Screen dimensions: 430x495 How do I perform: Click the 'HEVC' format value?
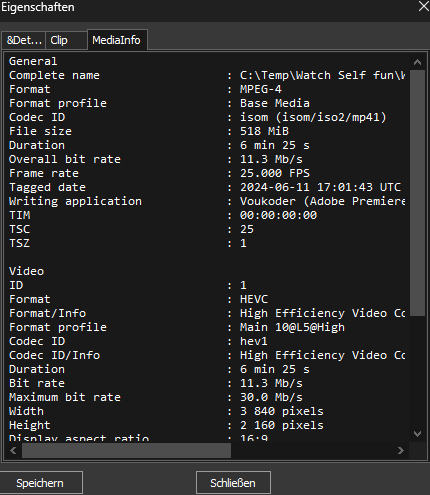254,299
